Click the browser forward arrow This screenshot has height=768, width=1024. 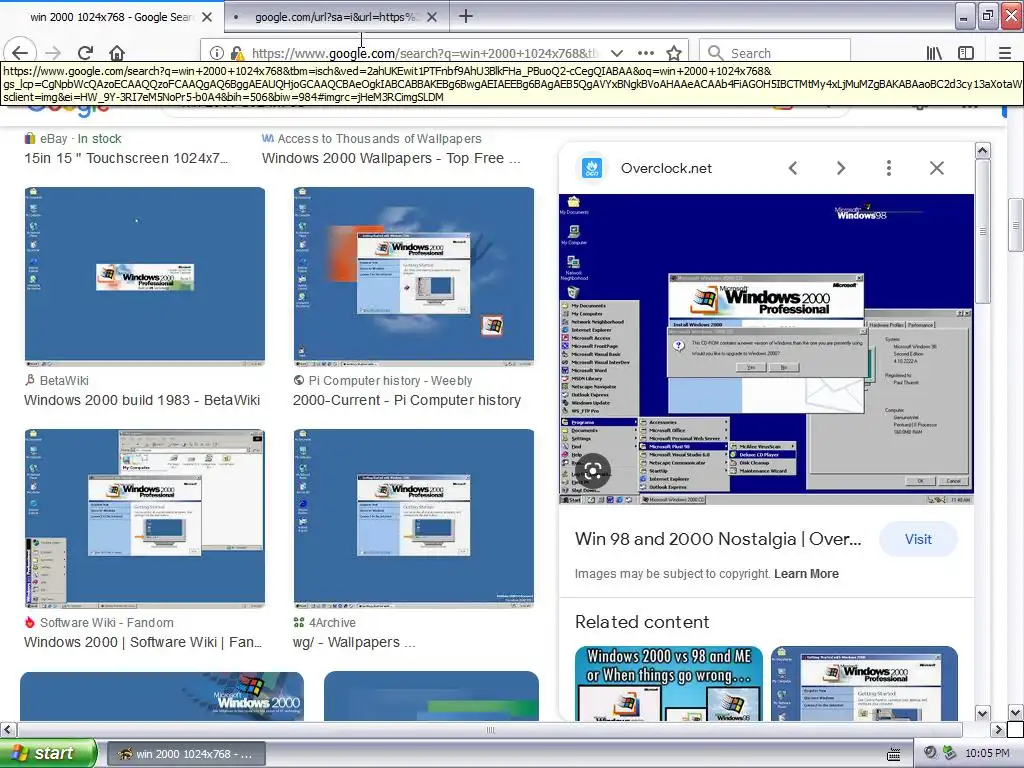click(x=54, y=53)
